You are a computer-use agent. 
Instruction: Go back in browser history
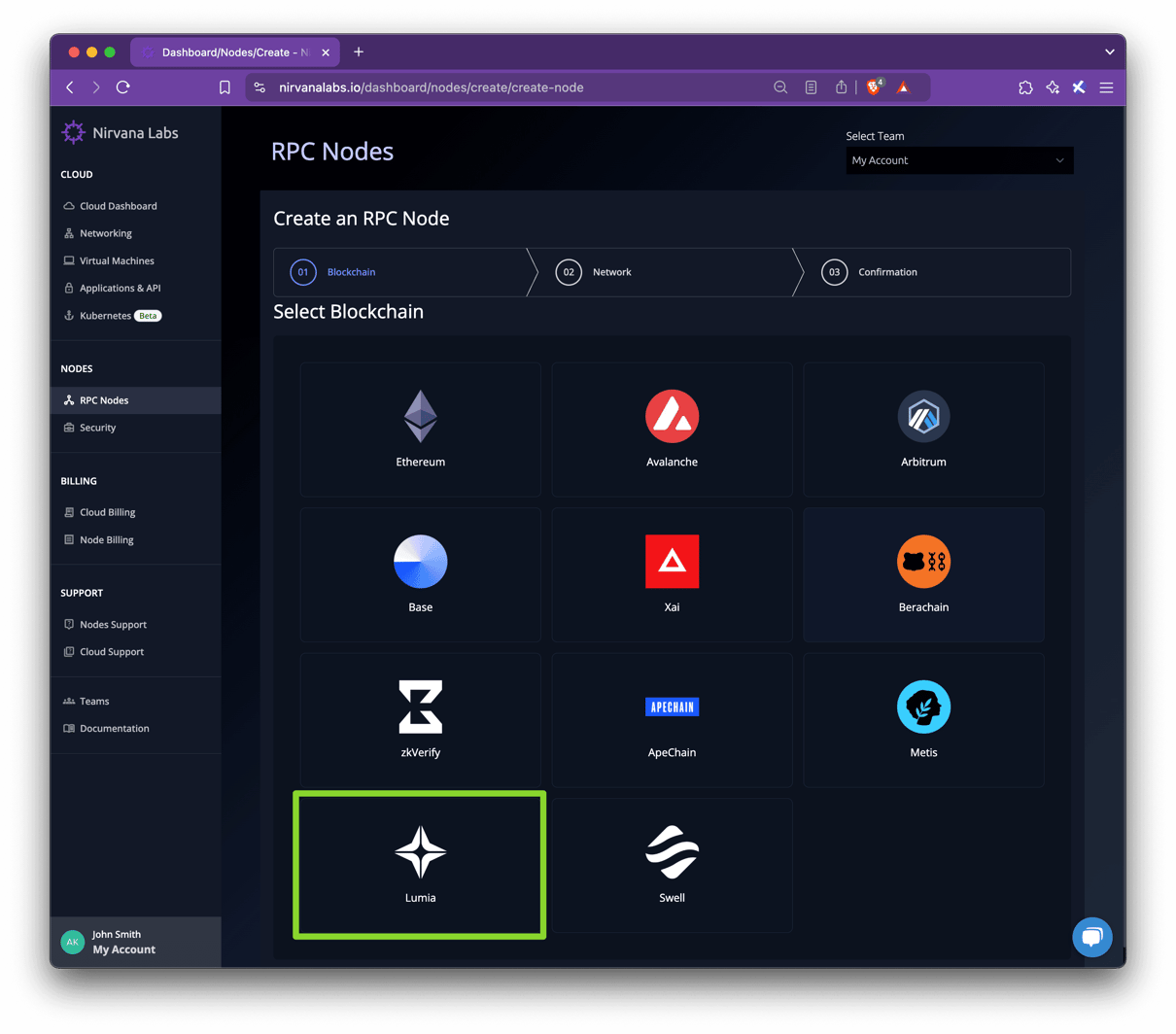pos(70,87)
